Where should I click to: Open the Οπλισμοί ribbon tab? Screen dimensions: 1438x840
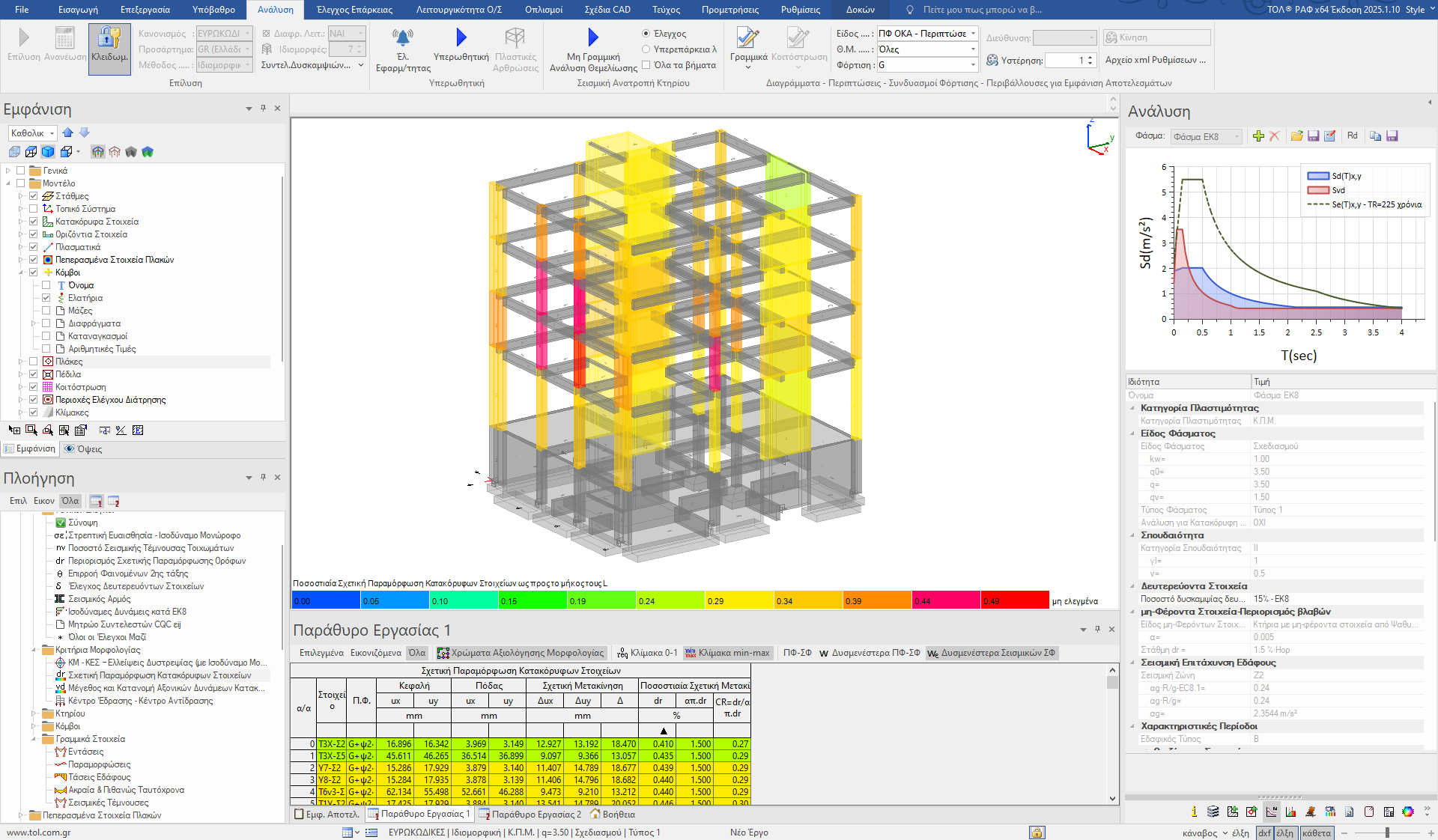544,10
